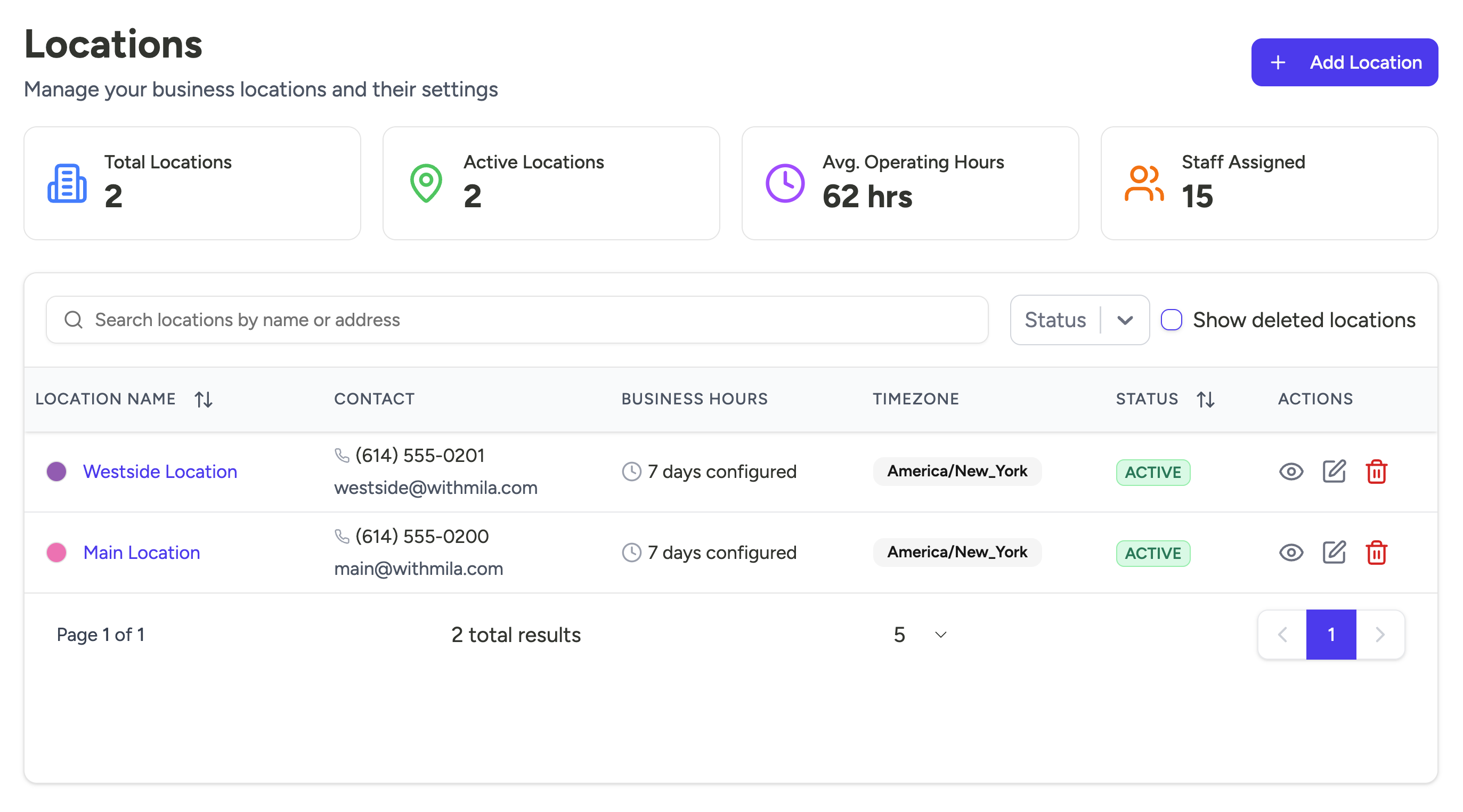The image size is (1463, 812).
Task: Focus the search locations input field
Action: tap(517, 320)
